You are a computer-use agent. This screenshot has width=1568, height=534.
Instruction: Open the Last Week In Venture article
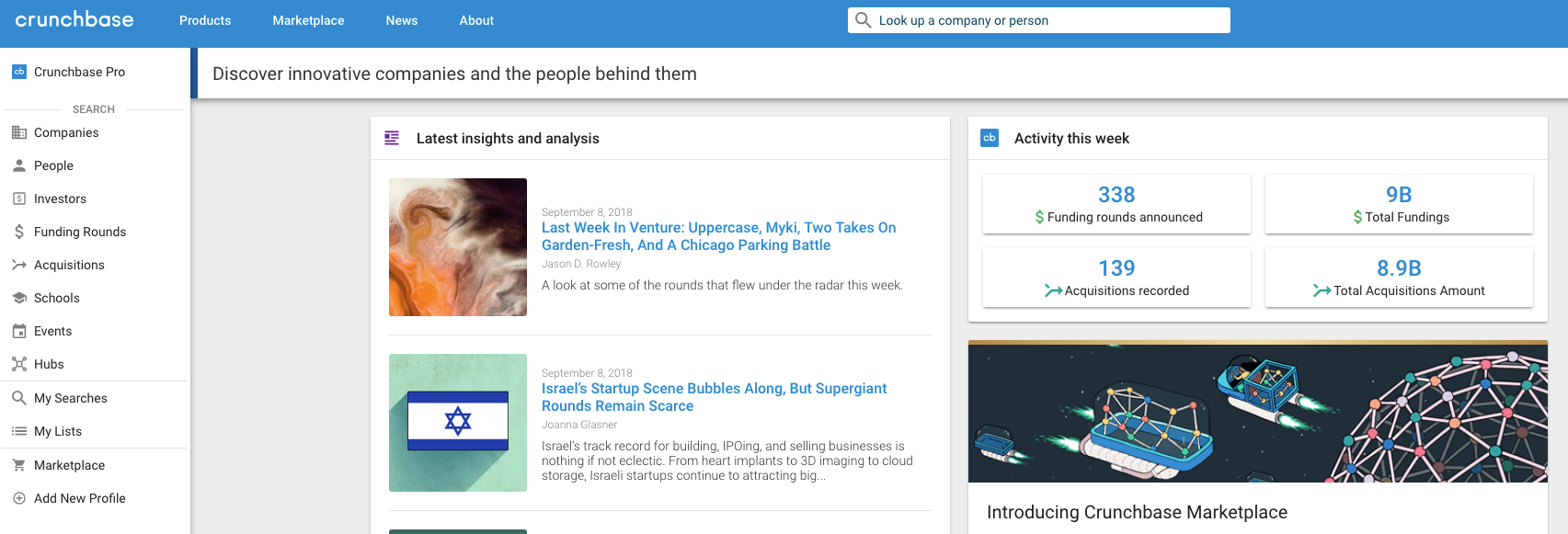click(x=718, y=236)
